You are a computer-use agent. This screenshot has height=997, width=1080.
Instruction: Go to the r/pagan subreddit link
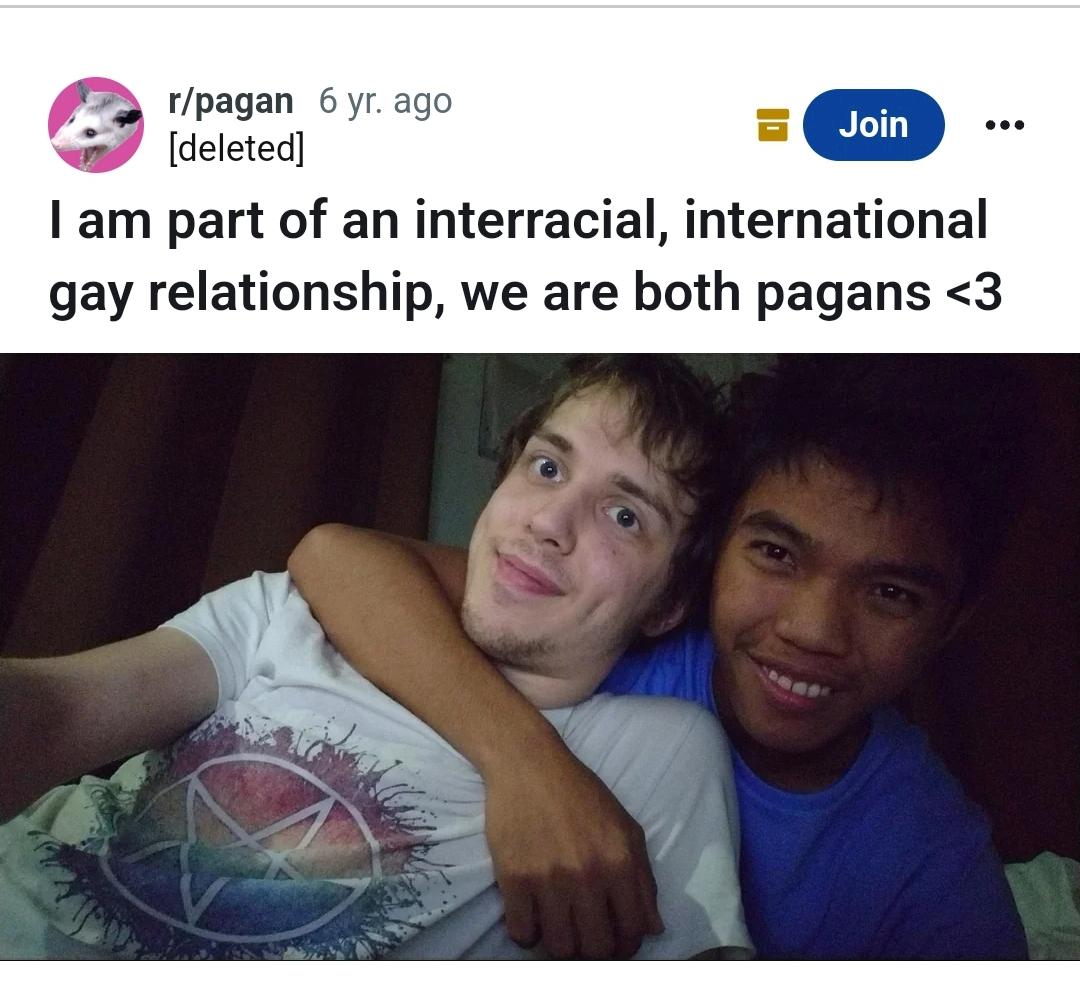(x=231, y=101)
